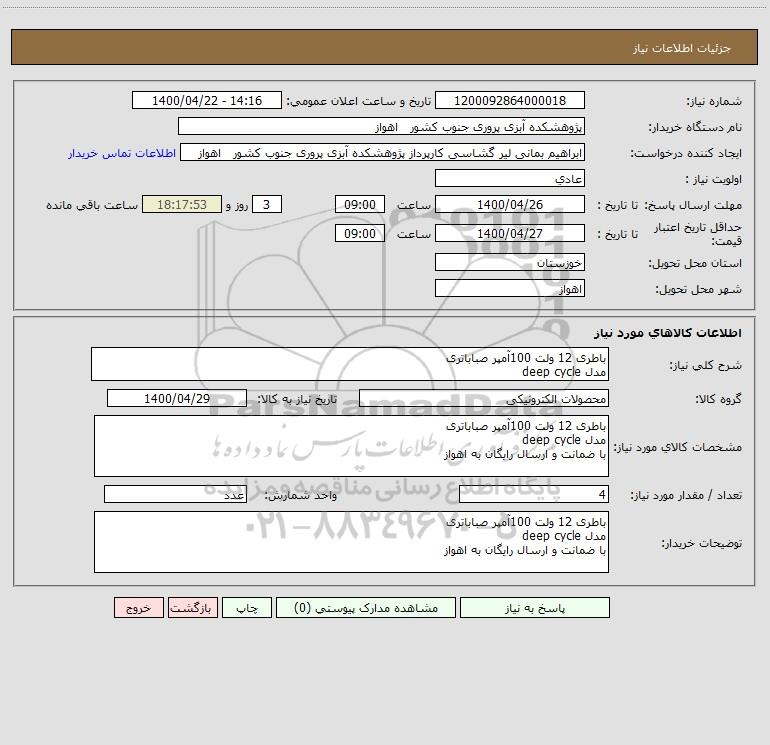Click the چاپ print button

[x=247, y=607]
